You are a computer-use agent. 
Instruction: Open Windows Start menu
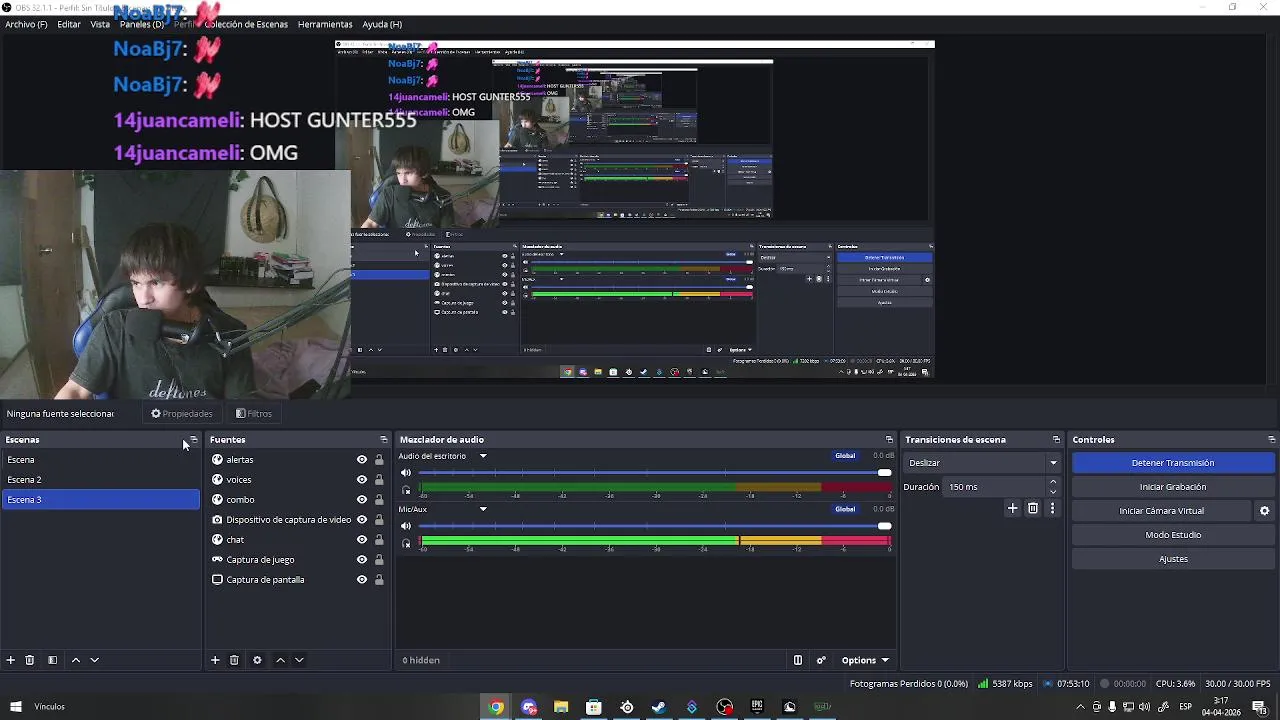(16, 707)
